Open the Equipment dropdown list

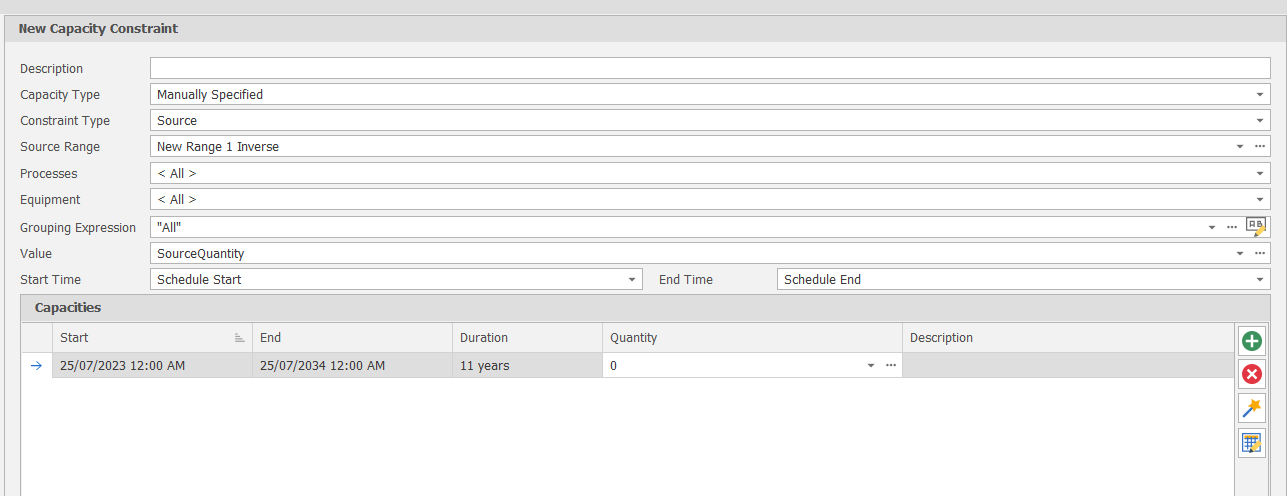point(1260,200)
